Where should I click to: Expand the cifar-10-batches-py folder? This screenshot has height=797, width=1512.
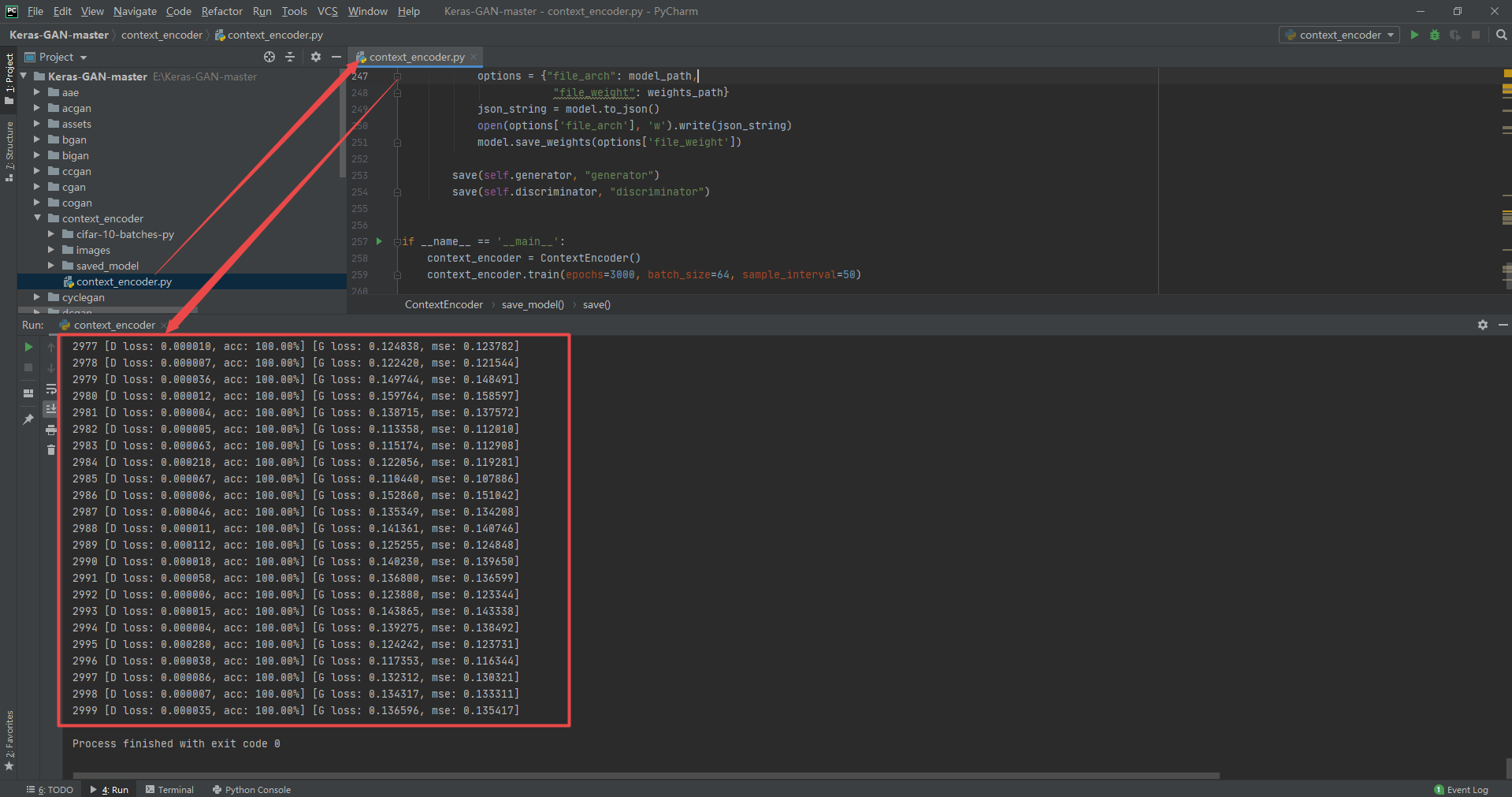click(51, 234)
